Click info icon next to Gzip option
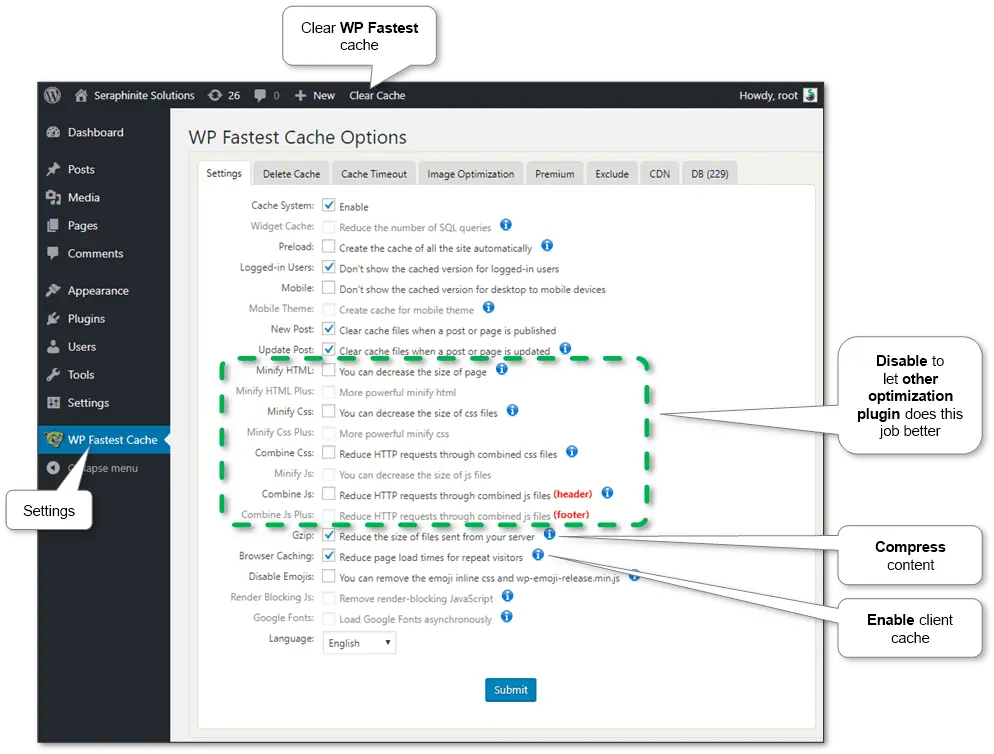 550,533
